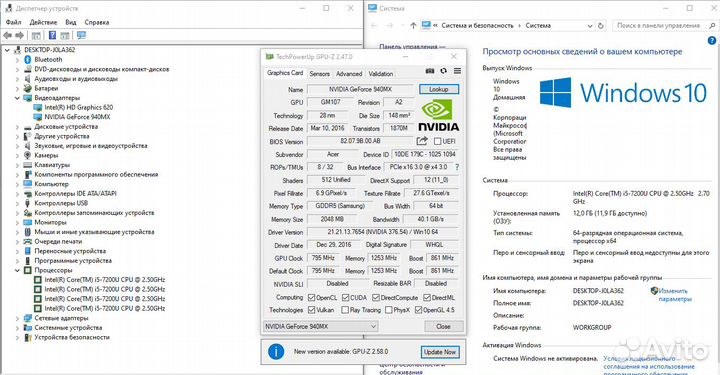Click the Камеры camera icon in the tree

tap(28, 155)
